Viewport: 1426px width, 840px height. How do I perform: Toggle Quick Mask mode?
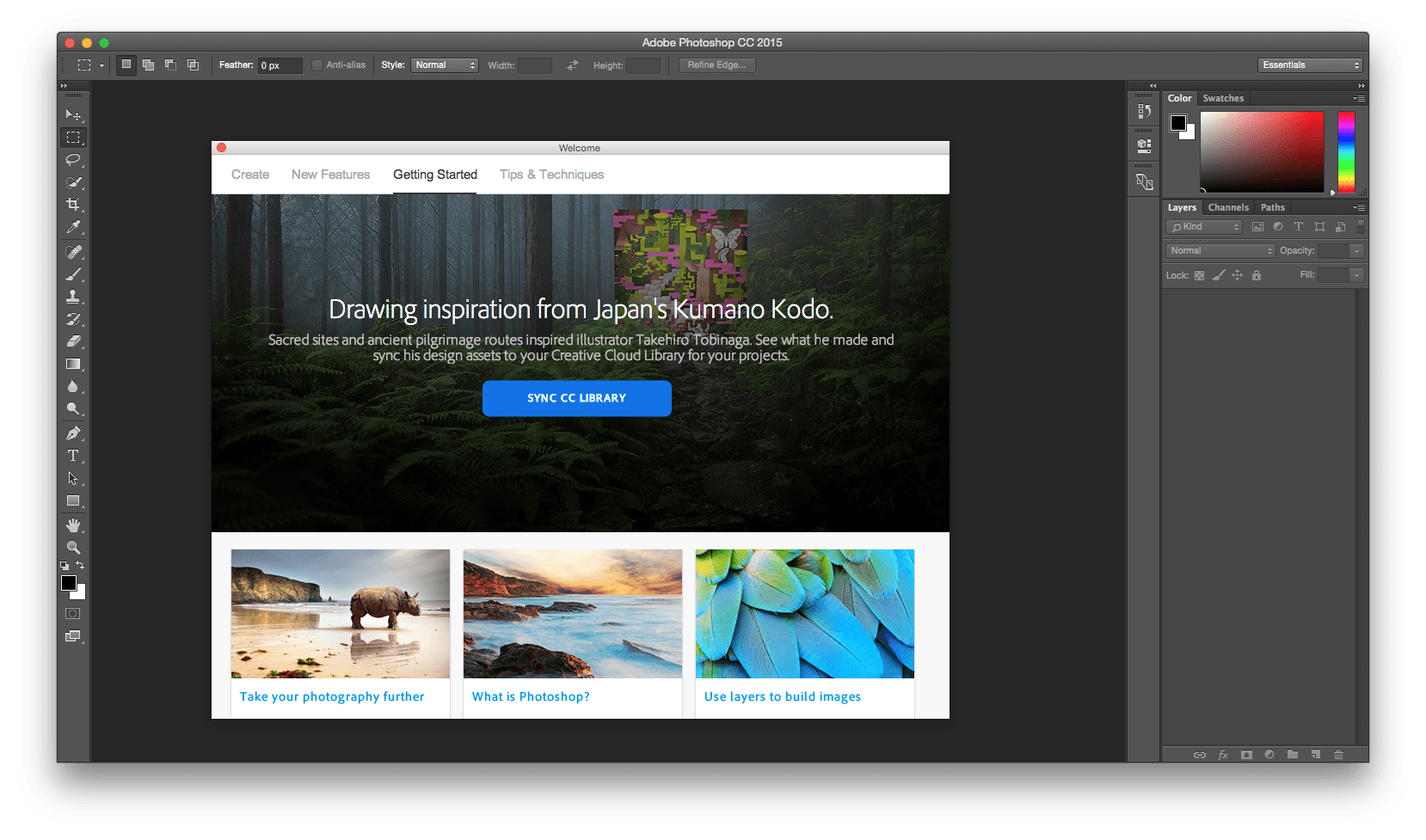coord(73,614)
